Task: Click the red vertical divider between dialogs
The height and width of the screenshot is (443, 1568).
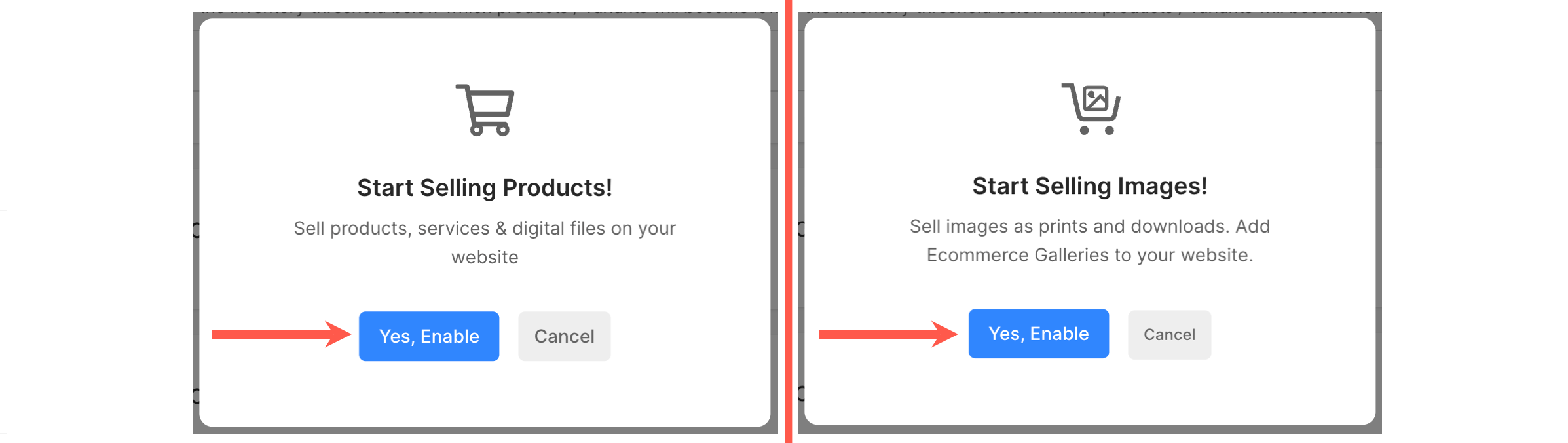Action: pyautogui.click(x=789, y=221)
